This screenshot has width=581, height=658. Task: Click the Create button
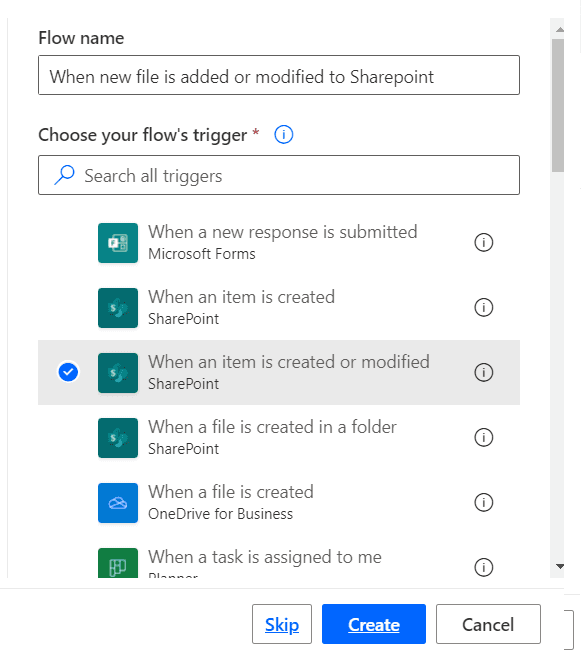(374, 624)
